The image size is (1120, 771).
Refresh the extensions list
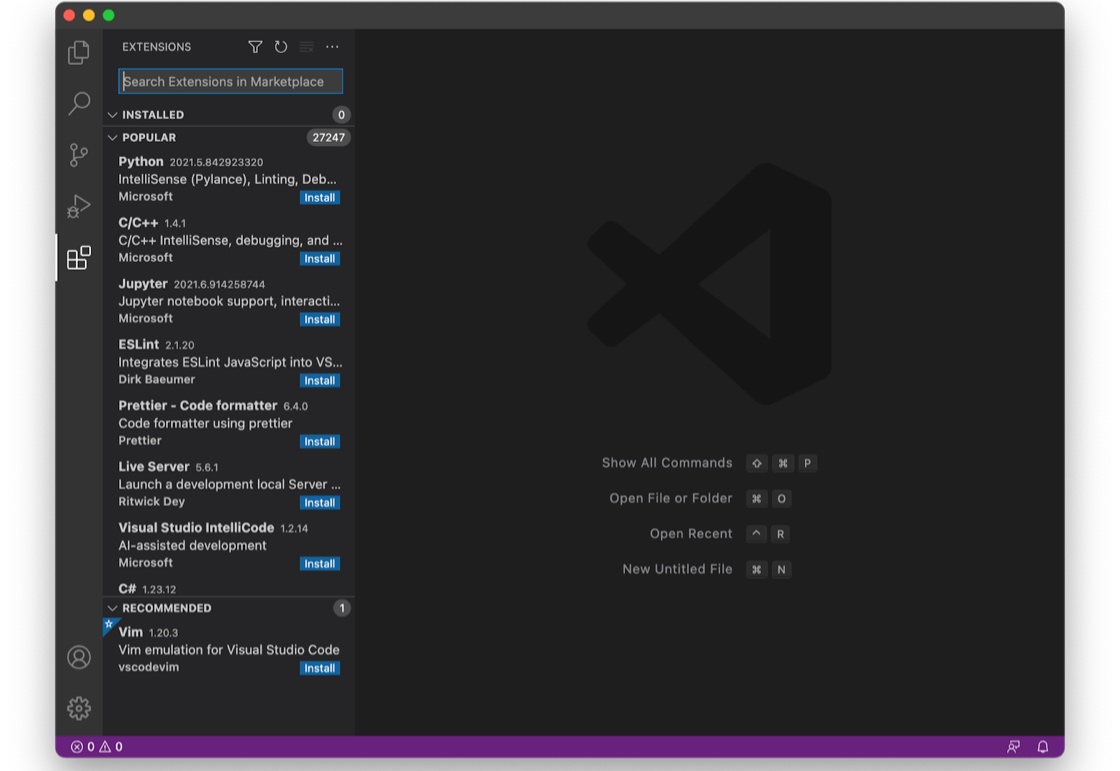click(x=281, y=47)
